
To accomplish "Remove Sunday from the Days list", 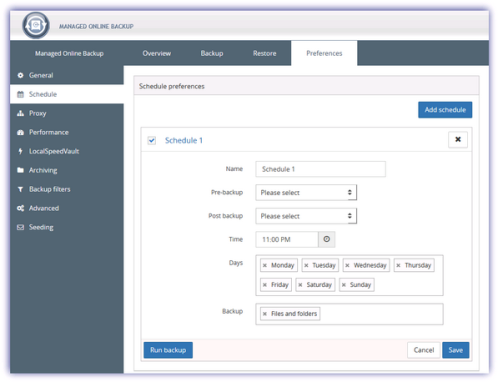I will 344,285.
